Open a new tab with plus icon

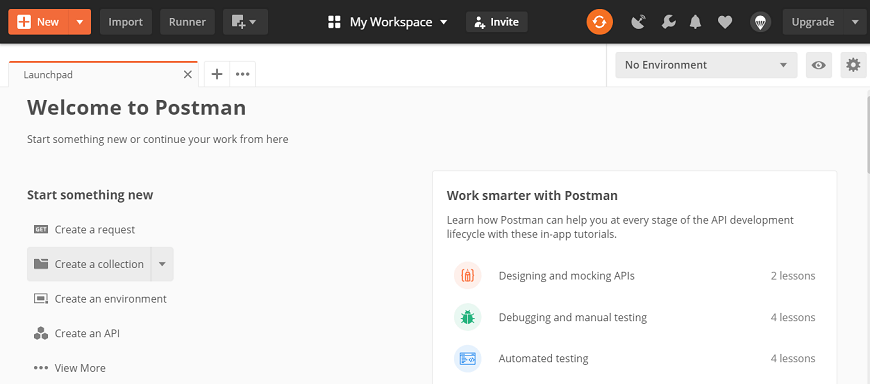point(218,74)
